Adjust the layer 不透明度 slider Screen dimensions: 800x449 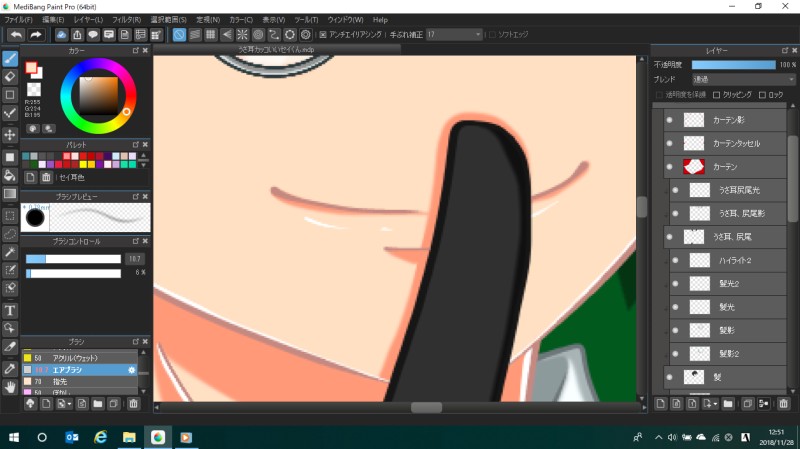[734, 65]
